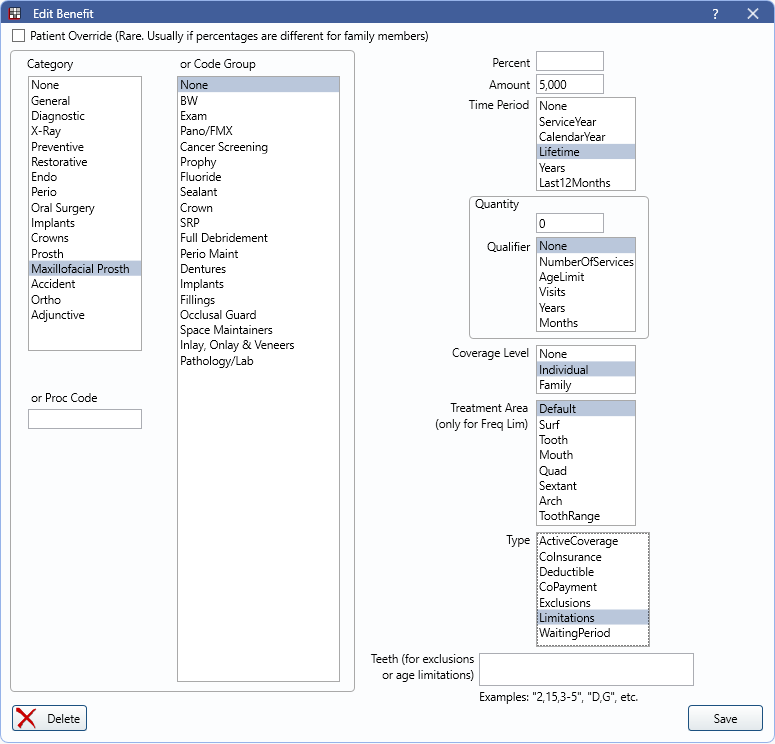Select Quad treatment area
Viewport: 775px width, 744px height.
click(x=553, y=470)
